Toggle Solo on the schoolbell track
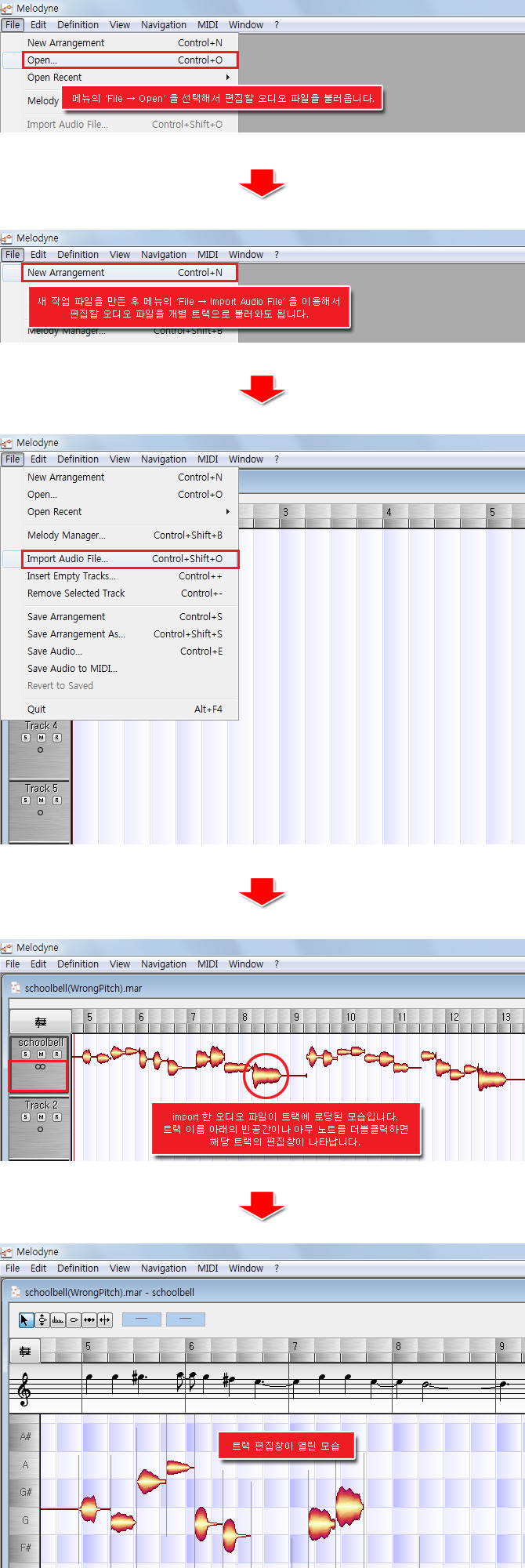The width and height of the screenshot is (525, 1568). pyautogui.click(x=26, y=1054)
